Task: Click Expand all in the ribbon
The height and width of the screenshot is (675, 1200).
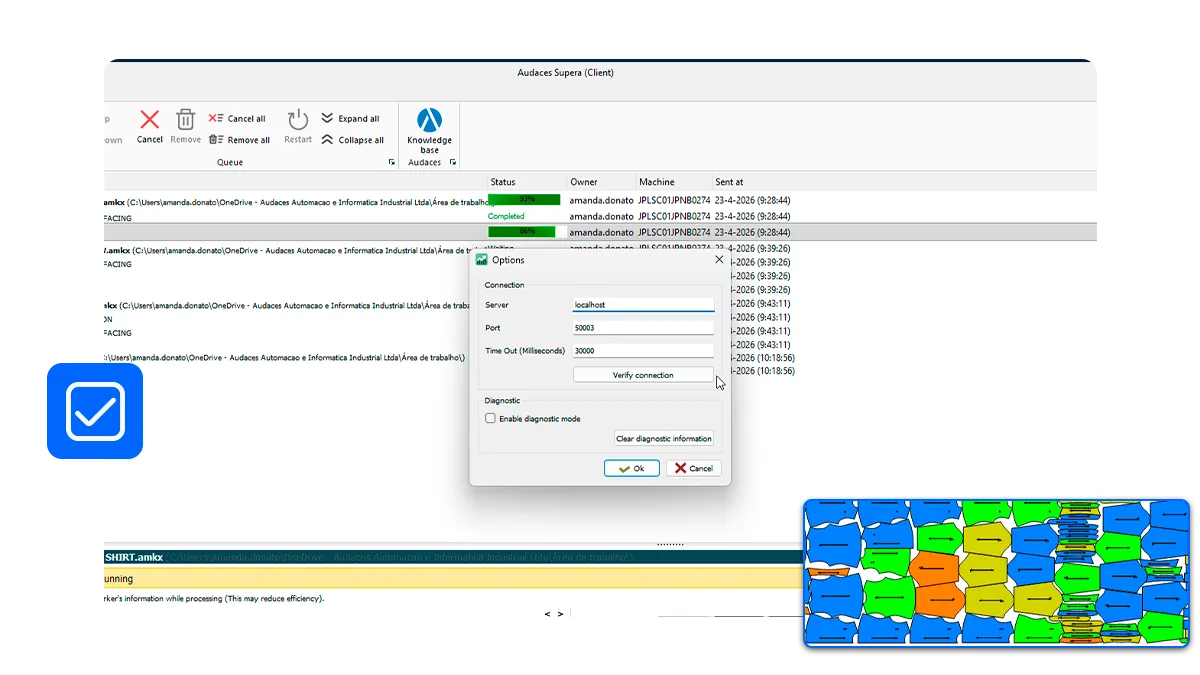Action: pos(350,118)
